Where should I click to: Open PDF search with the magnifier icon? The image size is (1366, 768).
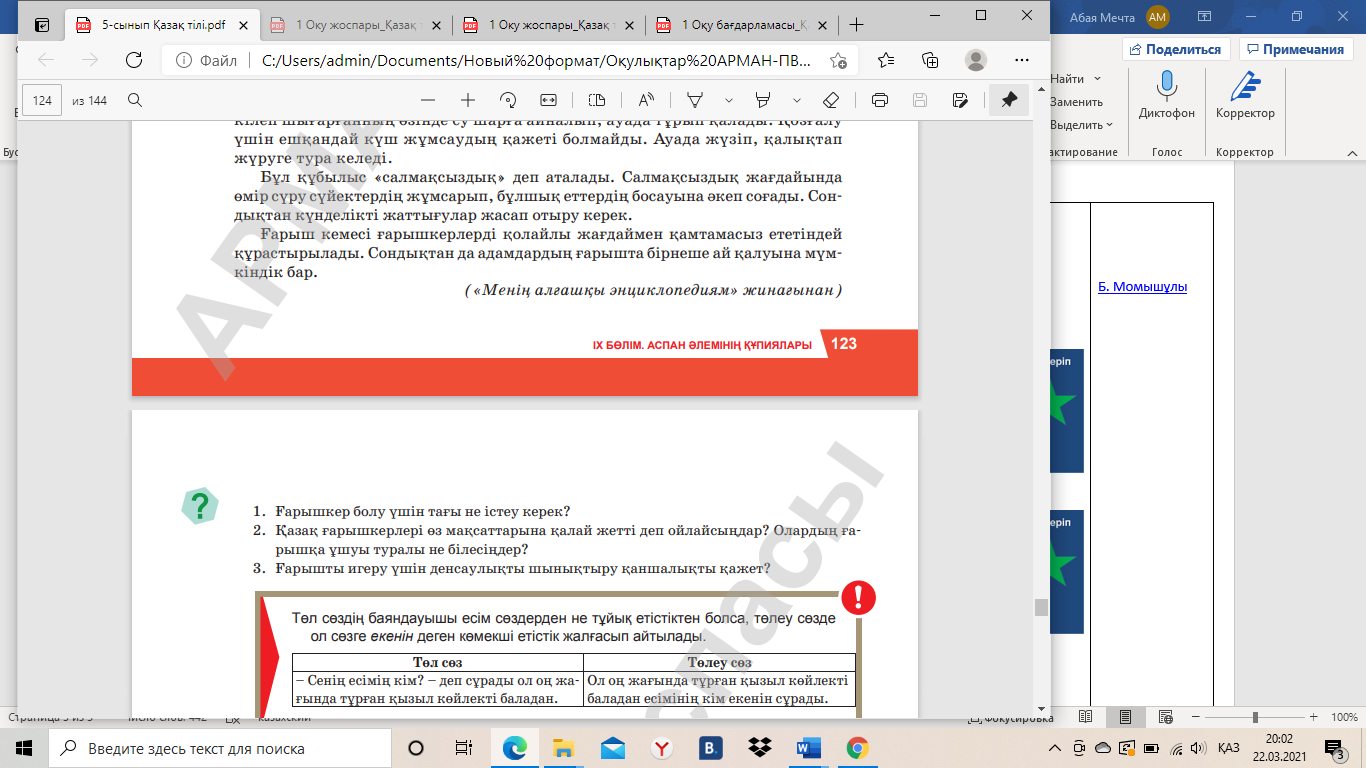(135, 100)
